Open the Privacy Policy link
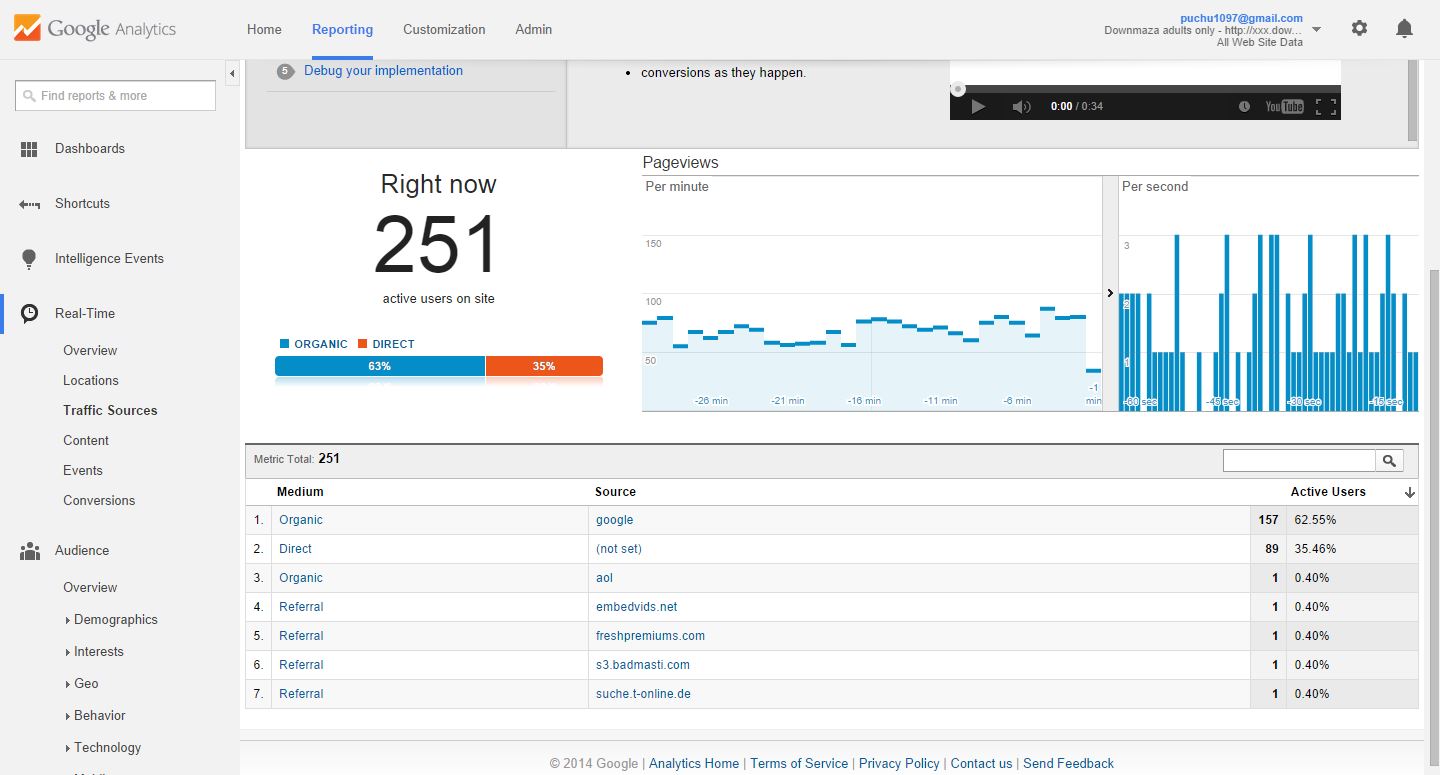The image size is (1440, 775). [x=899, y=763]
